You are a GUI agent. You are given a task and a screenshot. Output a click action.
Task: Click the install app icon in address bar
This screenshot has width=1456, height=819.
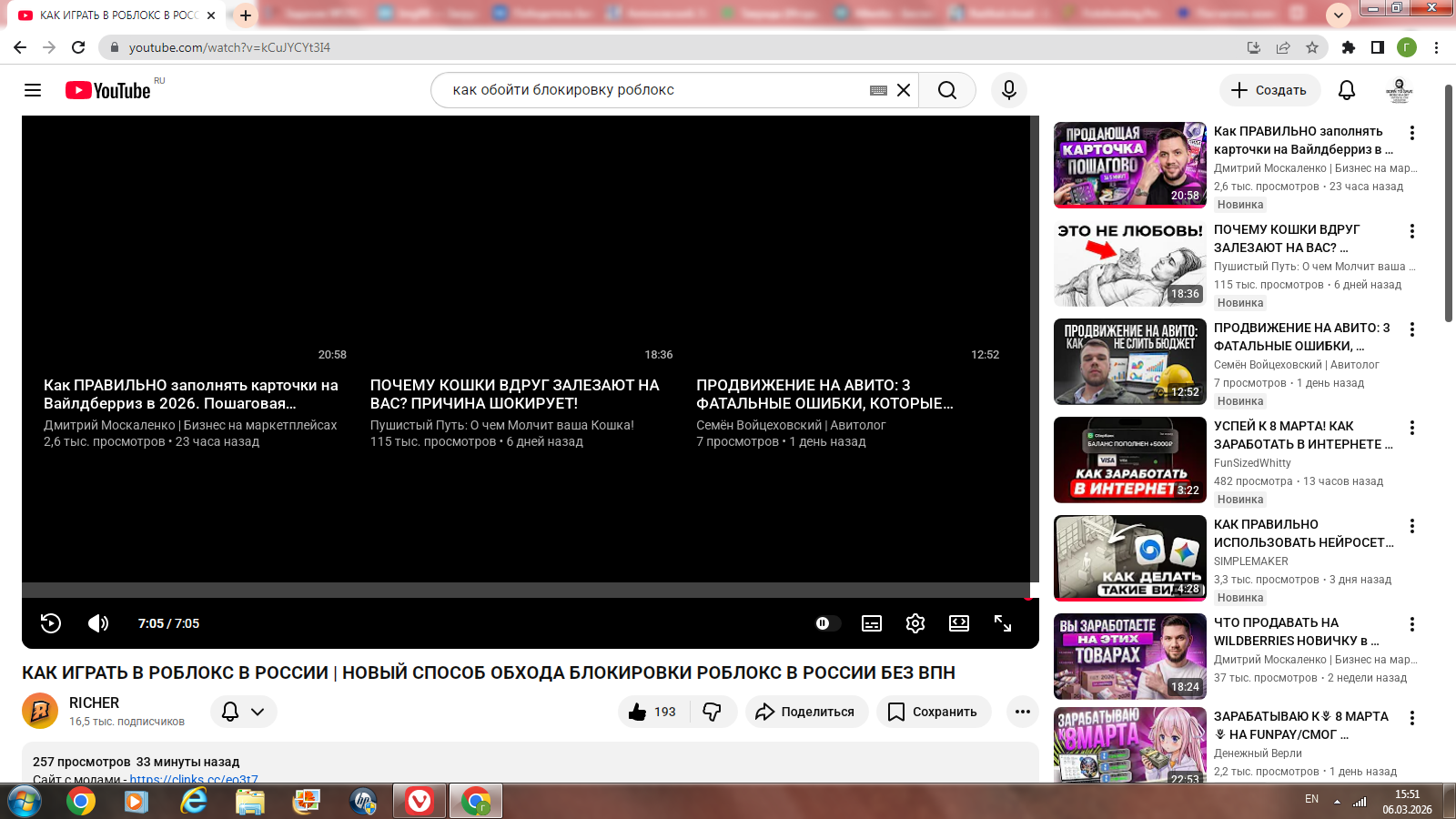[x=1254, y=47]
